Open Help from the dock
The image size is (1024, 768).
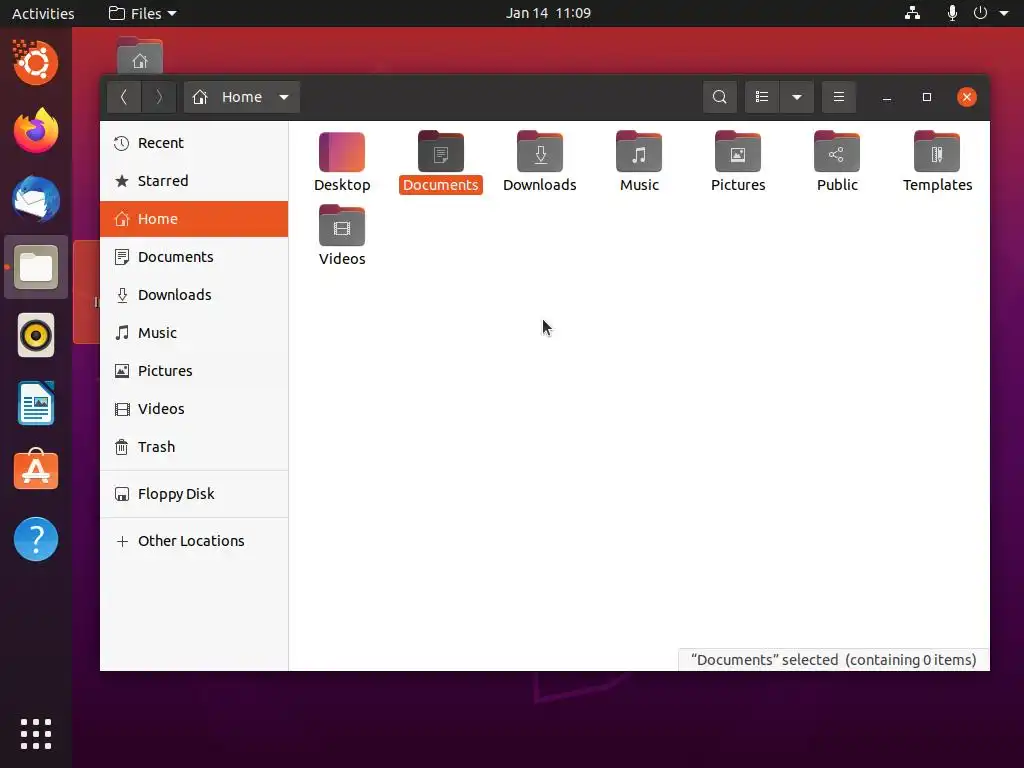click(x=36, y=539)
